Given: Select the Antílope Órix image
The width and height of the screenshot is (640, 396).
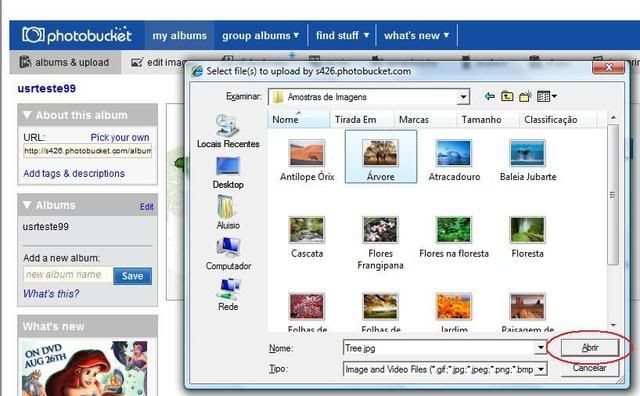Looking at the screenshot, I should click(307, 160).
